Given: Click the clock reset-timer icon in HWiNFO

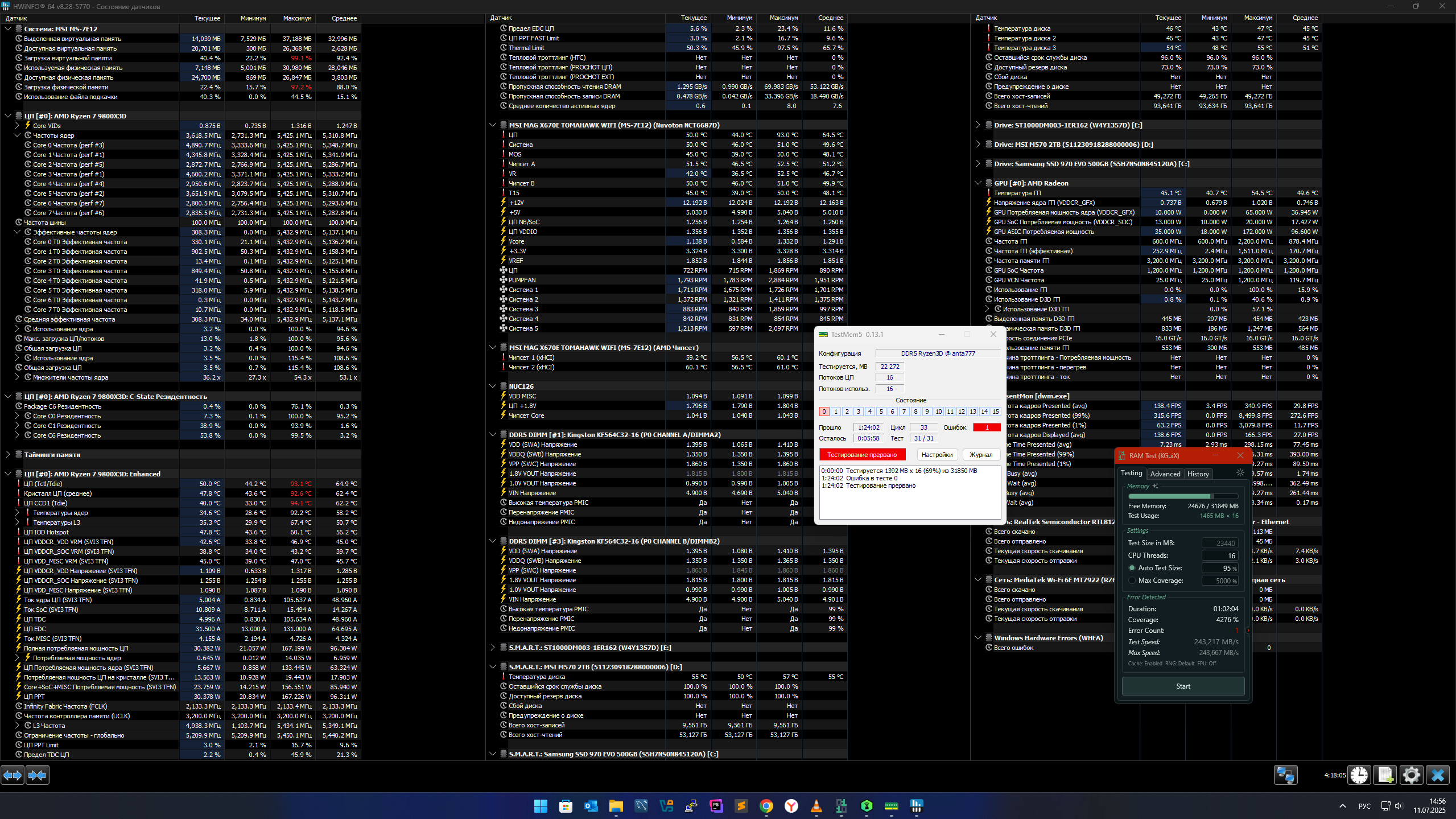Looking at the screenshot, I should [1359, 775].
